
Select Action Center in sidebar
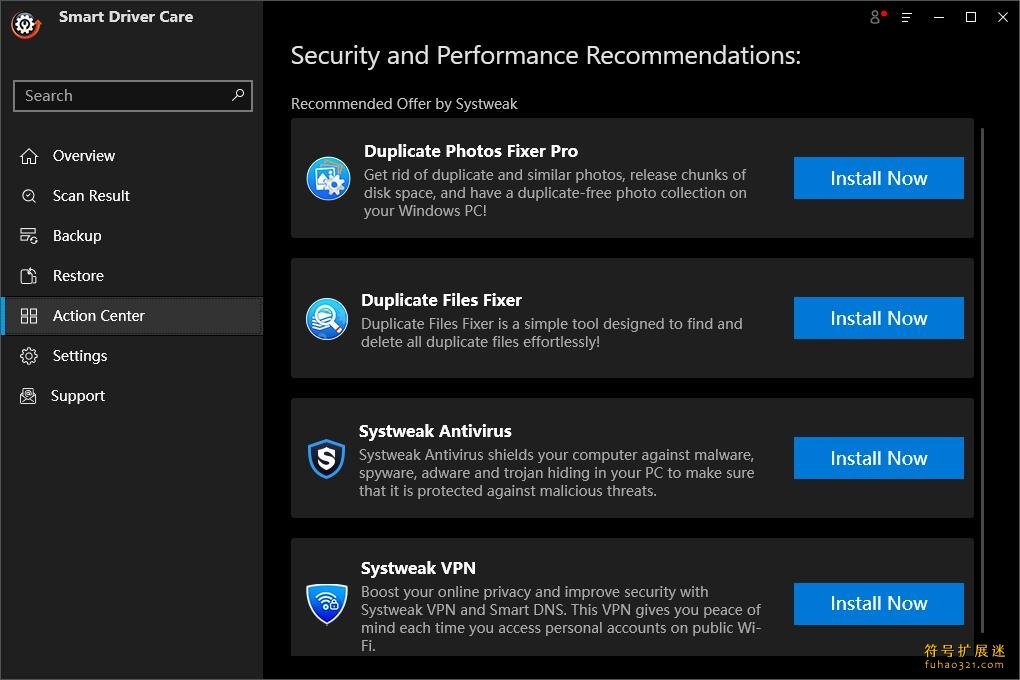pyautogui.click(x=132, y=316)
